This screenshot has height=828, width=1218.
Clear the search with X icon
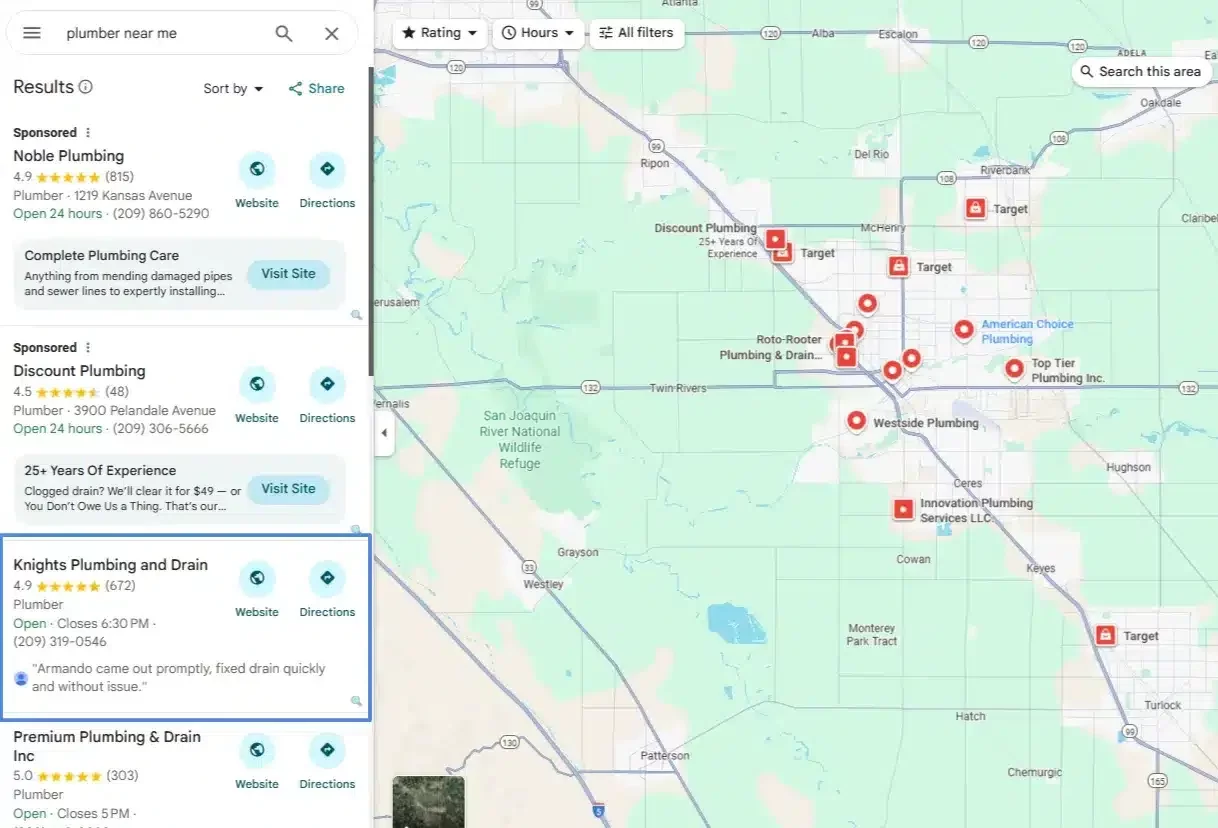pos(332,33)
